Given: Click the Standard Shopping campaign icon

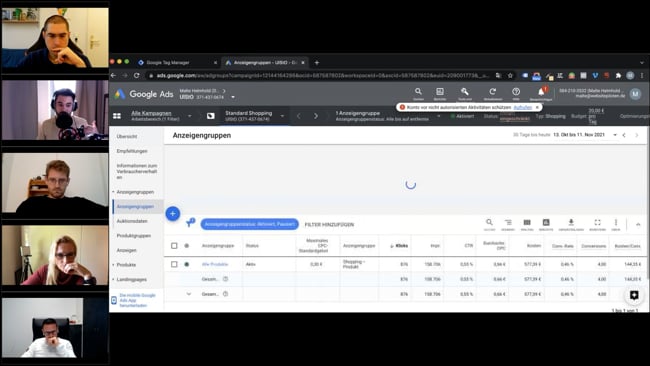Looking at the screenshot, I should [211, 116].
